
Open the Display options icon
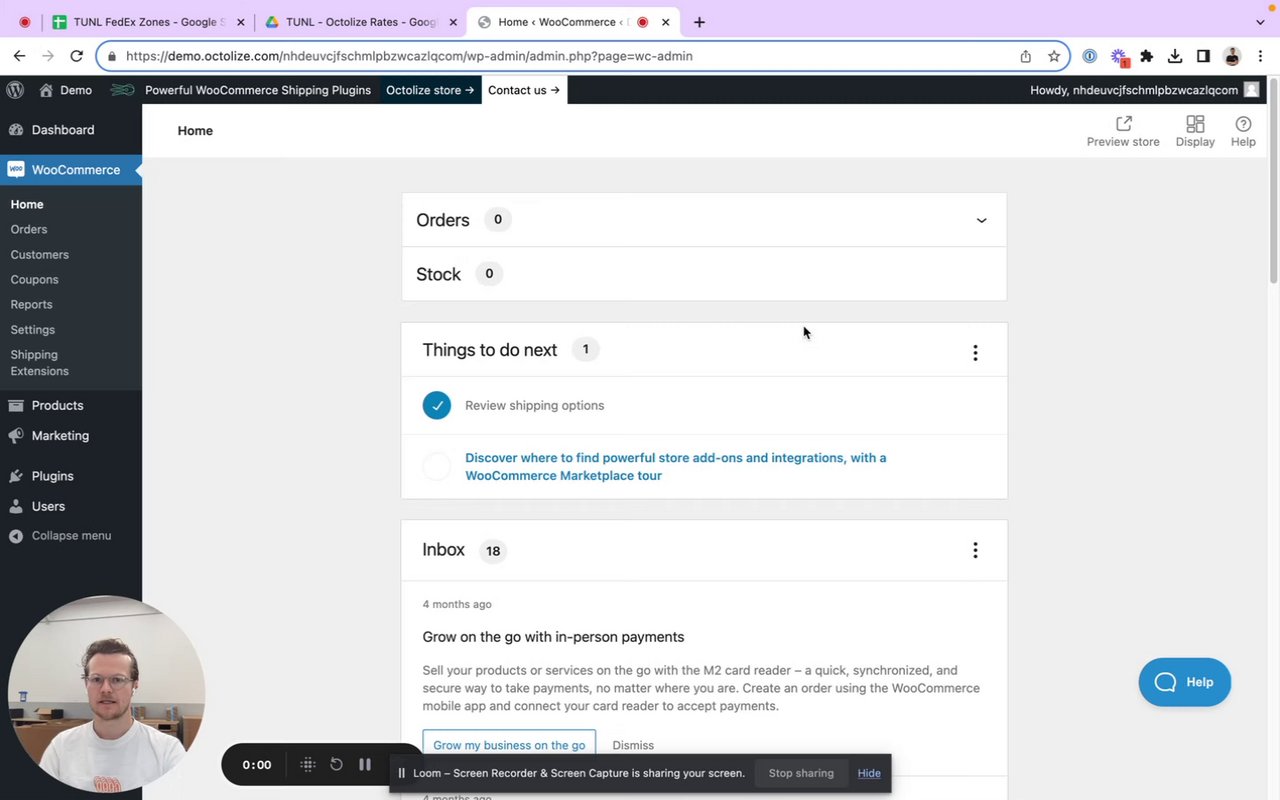pyautogui.click(x=1195, y=131)
